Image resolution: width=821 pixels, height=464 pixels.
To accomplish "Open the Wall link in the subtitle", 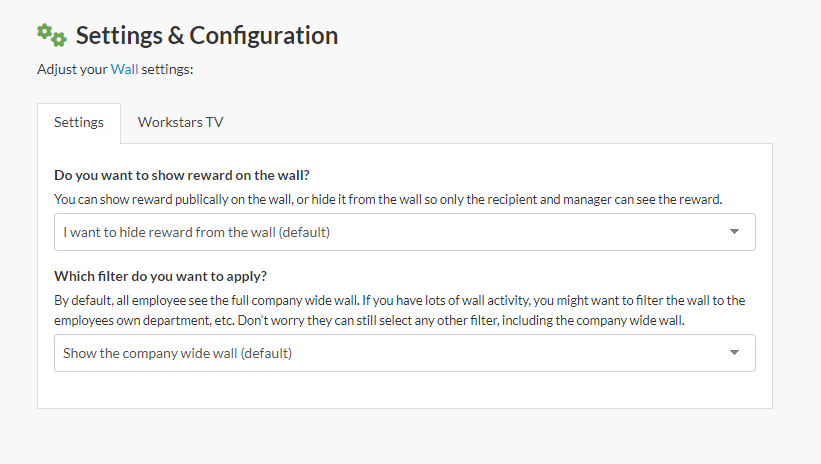I will pos(124,69).
